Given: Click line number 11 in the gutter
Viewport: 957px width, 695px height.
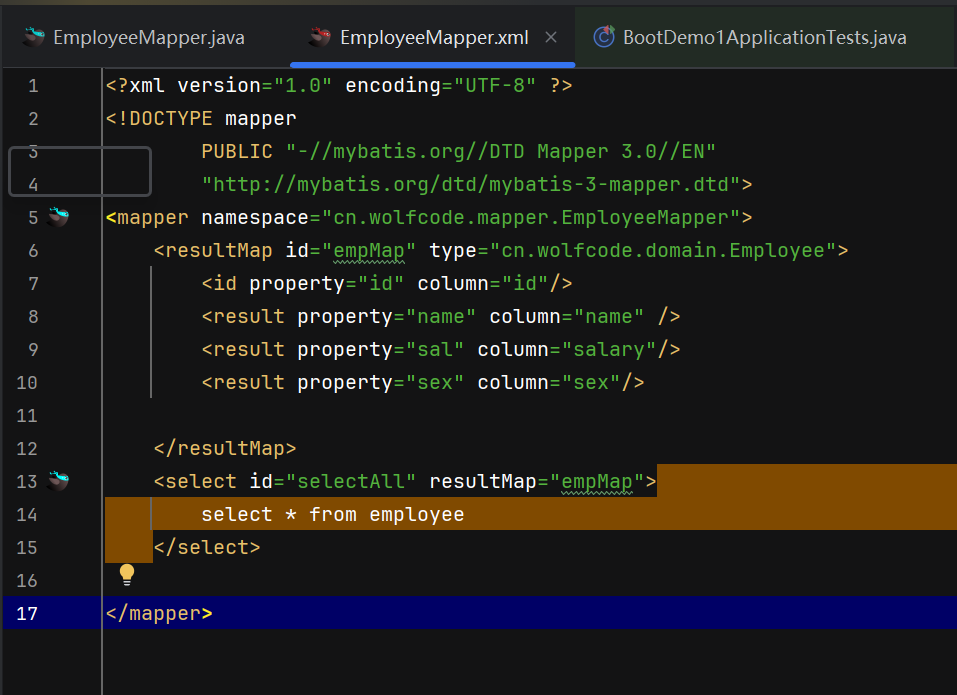Looking at the screenshot, I should tap(27, 416).
